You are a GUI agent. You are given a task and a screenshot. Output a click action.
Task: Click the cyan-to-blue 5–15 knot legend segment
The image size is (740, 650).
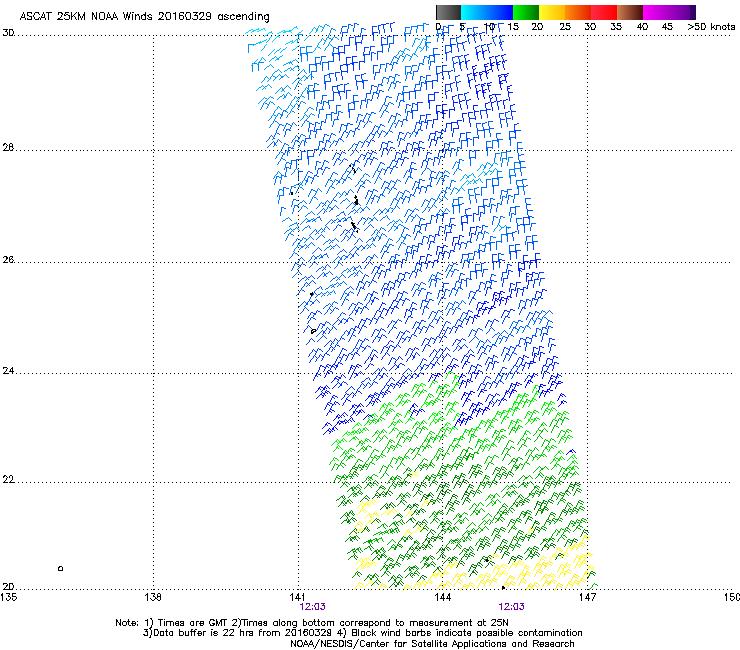click(x=487, y=12)
